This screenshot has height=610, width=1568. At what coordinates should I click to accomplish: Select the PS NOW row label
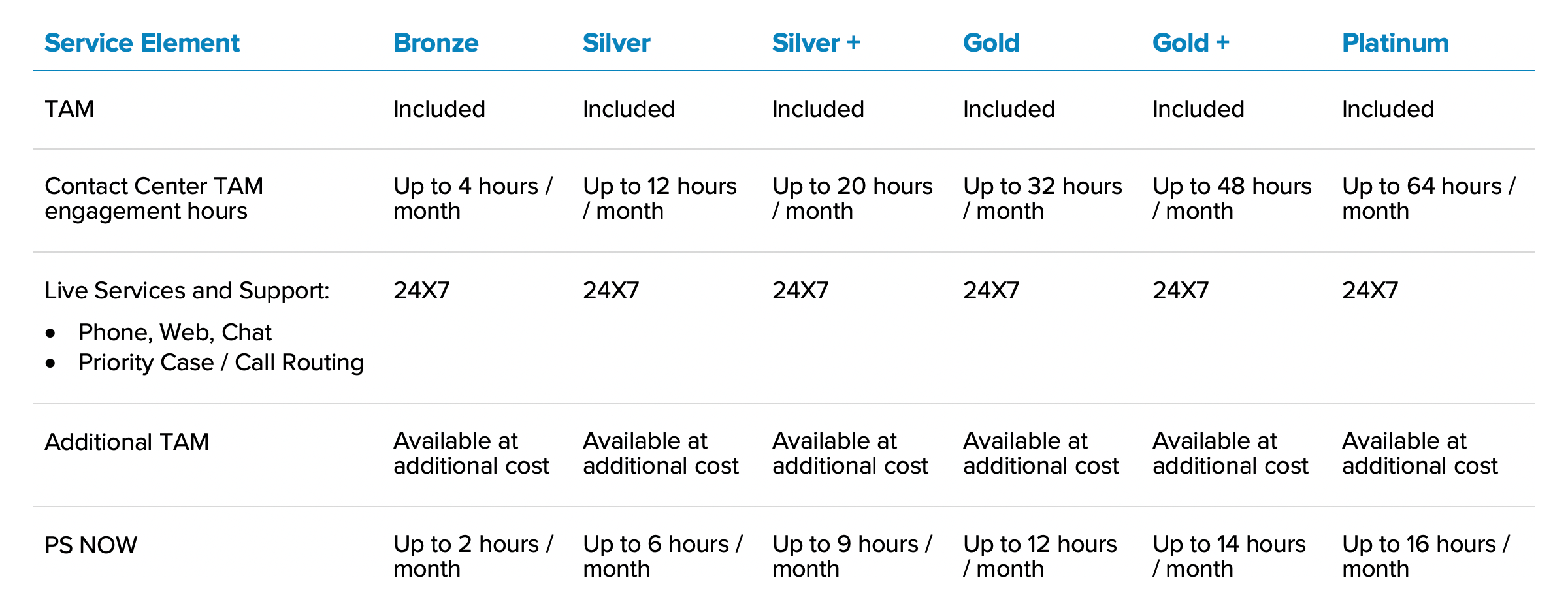91,545
